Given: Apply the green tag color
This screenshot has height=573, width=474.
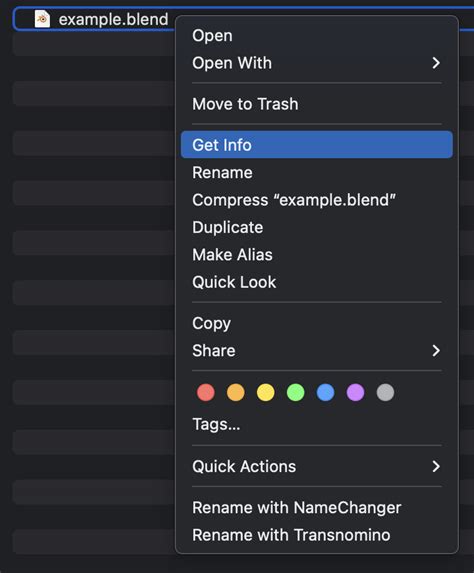Looking at the screenshot, I should tap(296, 392).
